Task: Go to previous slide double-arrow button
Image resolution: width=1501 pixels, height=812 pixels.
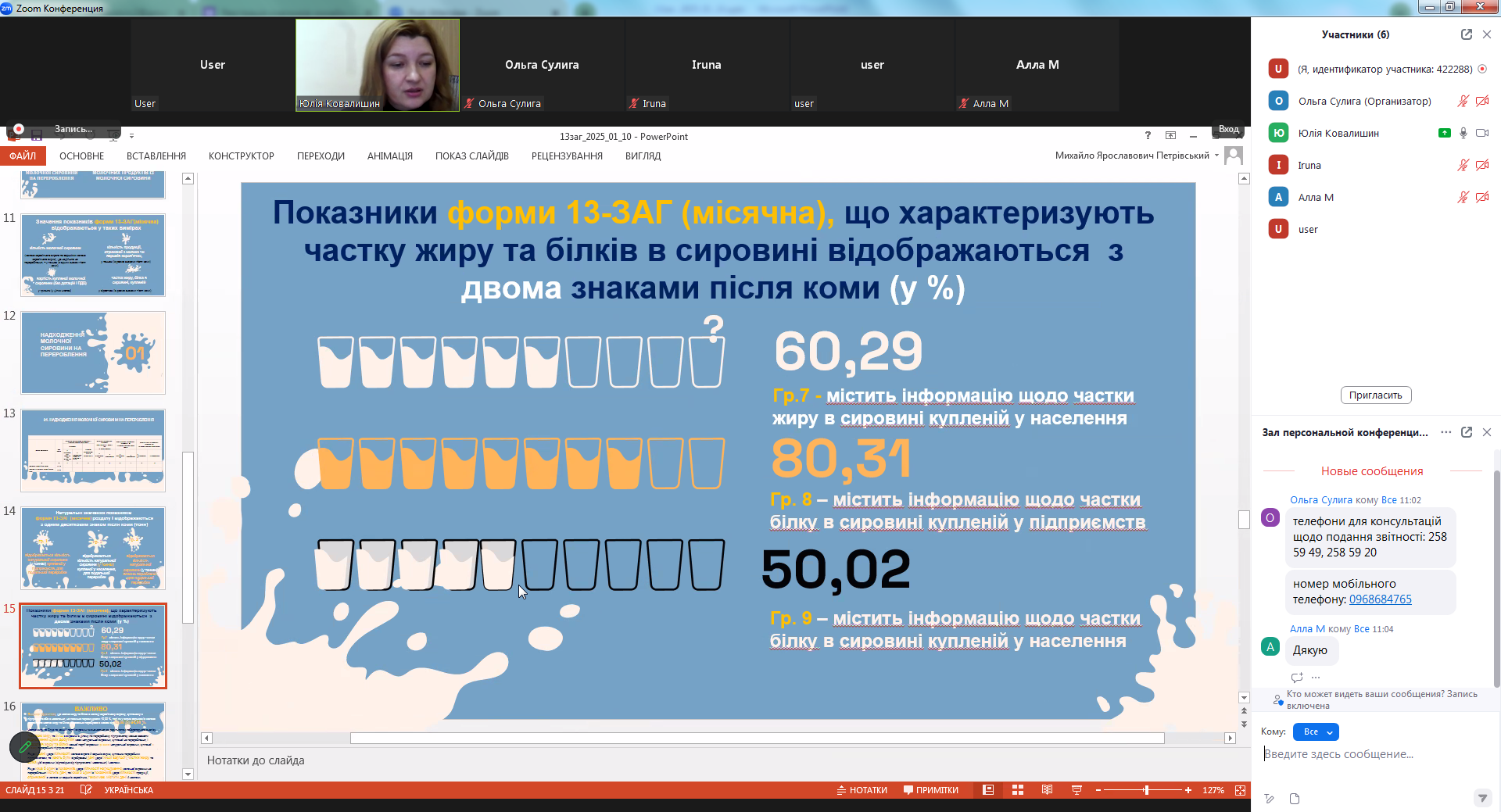Action: [x=1244, y=710]
